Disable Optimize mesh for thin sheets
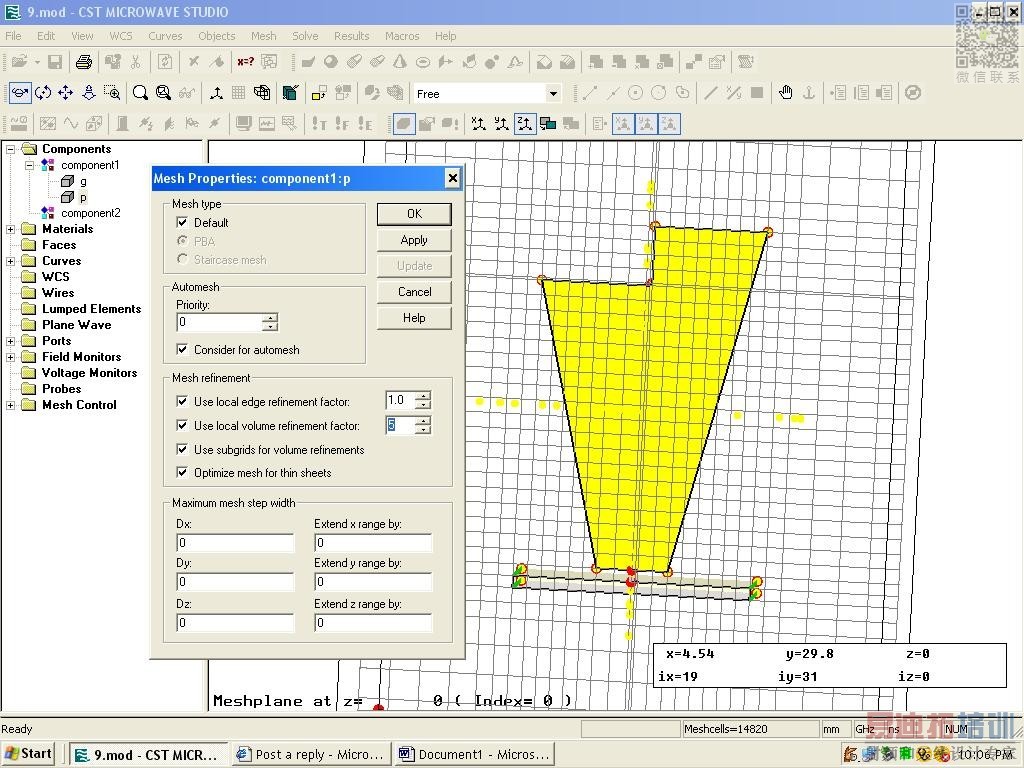The image size is (1024, 768). click(x=182, y=473)
